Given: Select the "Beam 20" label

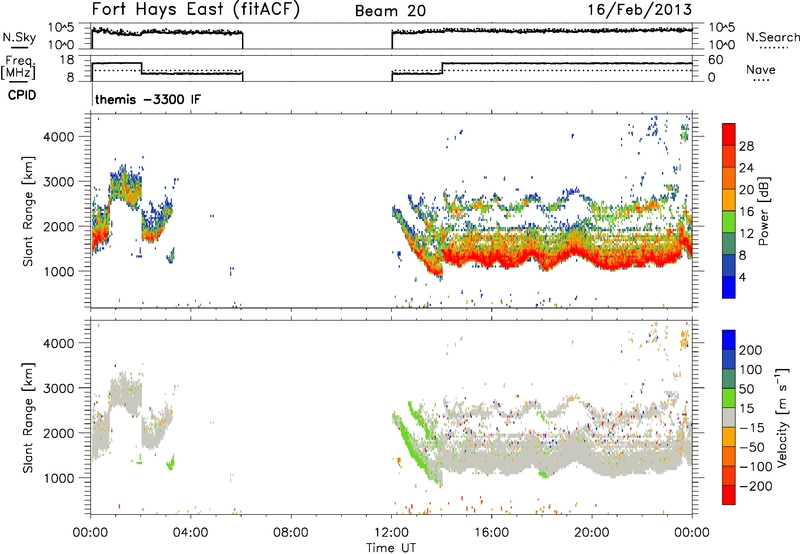Looking at the screenshot, I should tap(390, 11).
